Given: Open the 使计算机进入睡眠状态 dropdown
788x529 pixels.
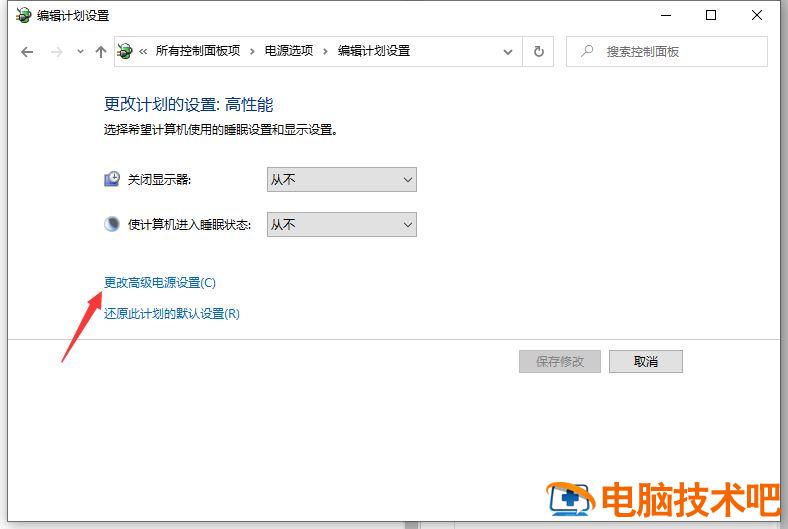Looking at the screenshot, I should (342, 224).
